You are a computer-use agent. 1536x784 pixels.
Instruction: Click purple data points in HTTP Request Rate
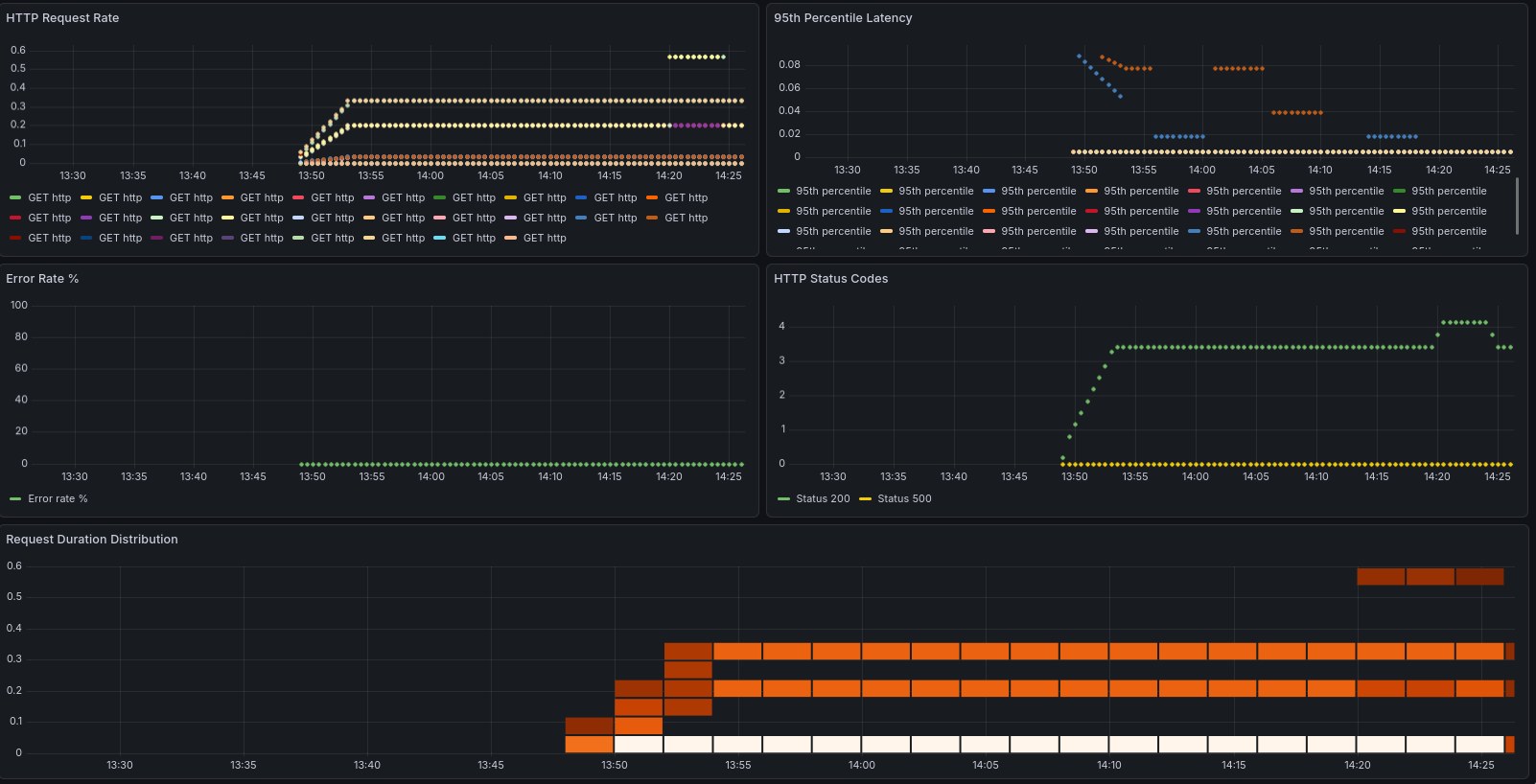coord(696,126)
